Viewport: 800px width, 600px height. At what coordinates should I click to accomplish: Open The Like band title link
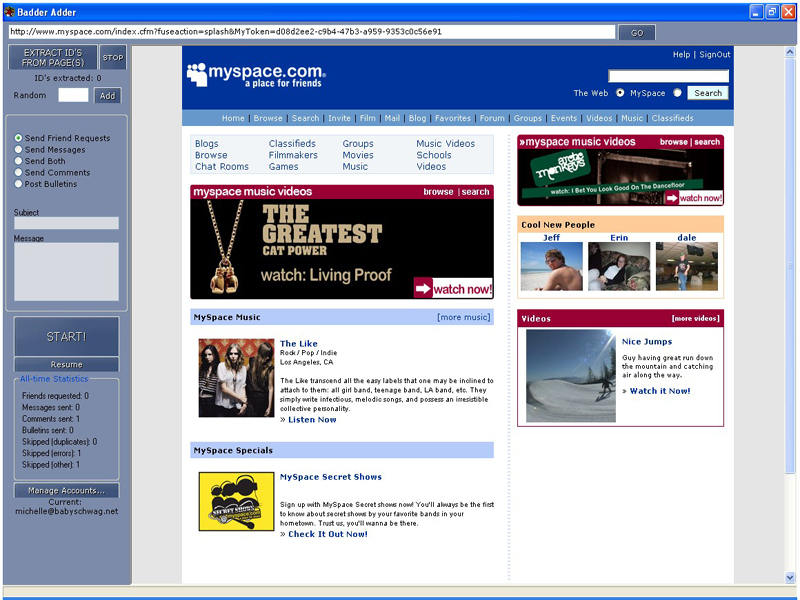click(298, 344)
